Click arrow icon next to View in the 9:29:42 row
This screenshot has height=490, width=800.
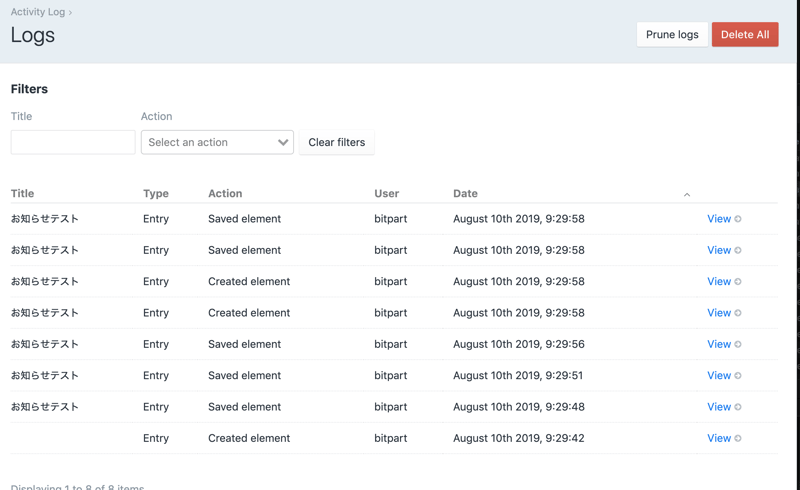click(x=738, y=438)
